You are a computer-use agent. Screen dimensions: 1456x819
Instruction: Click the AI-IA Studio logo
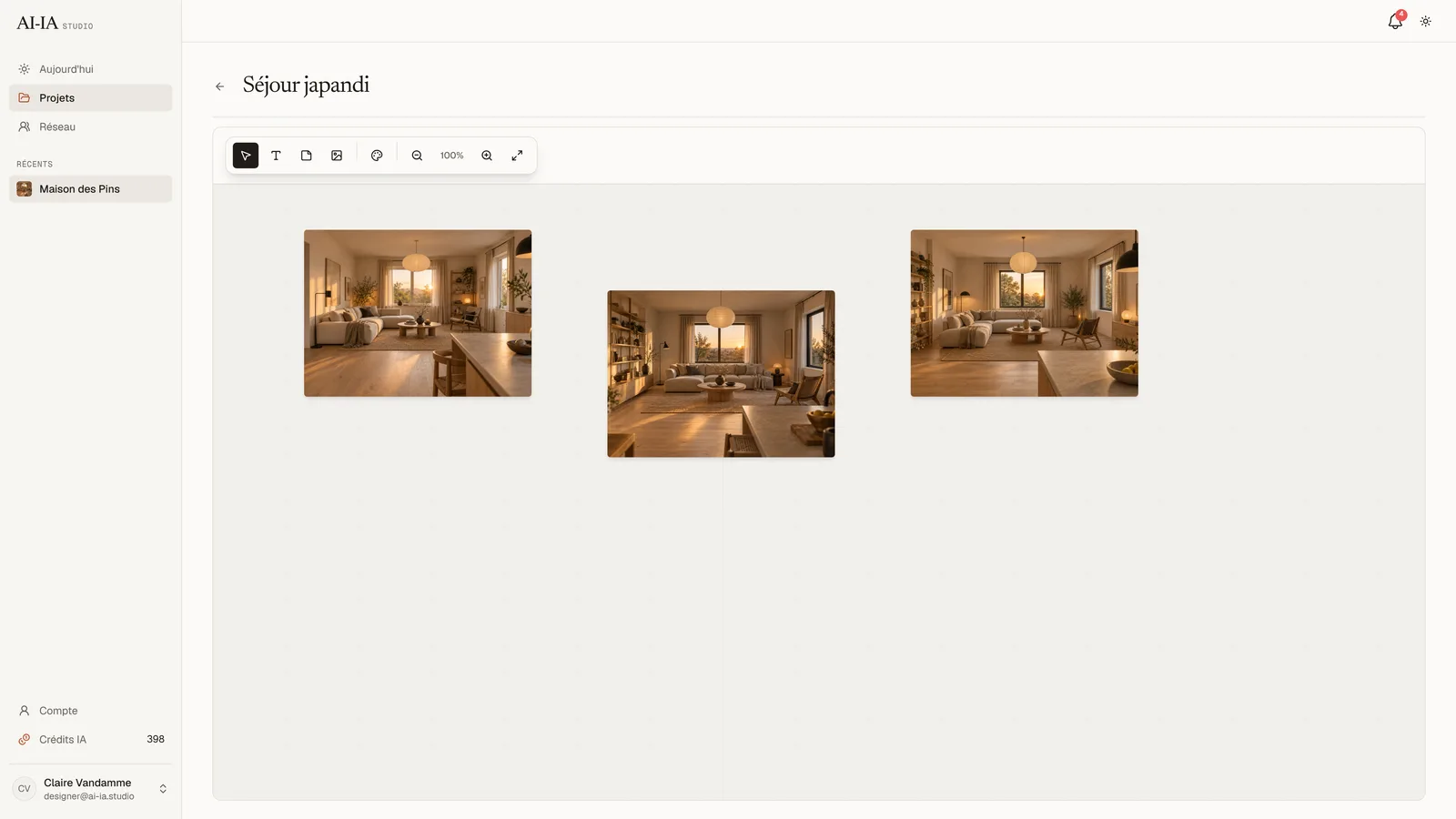[x=55, y=24]
